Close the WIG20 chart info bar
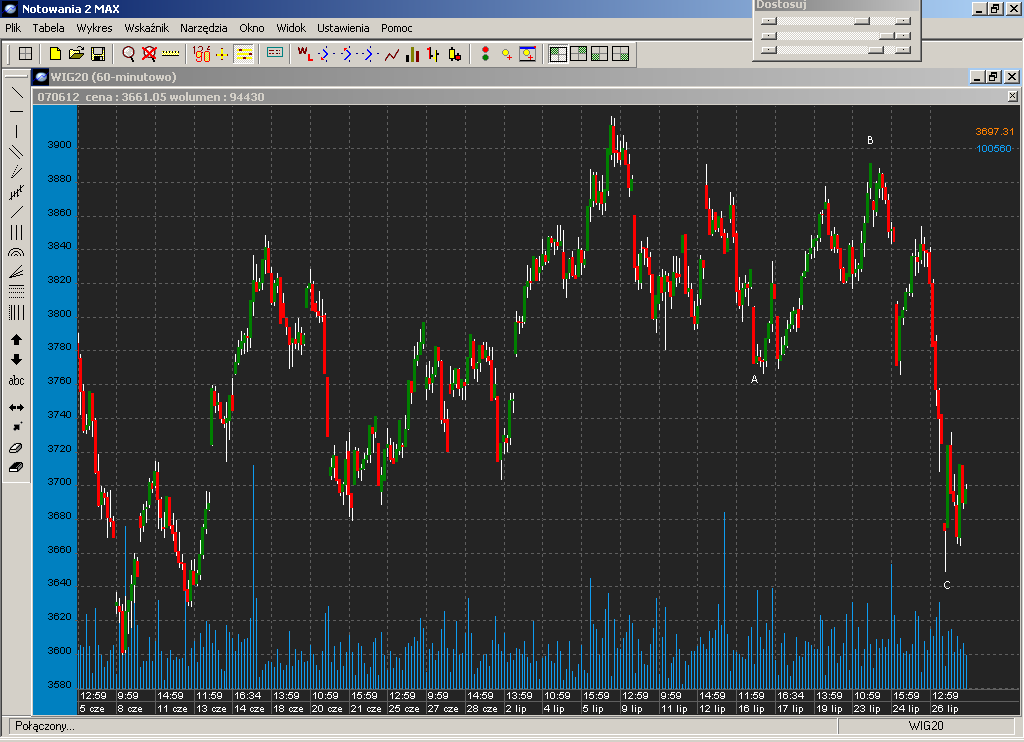 [1012, 97]
